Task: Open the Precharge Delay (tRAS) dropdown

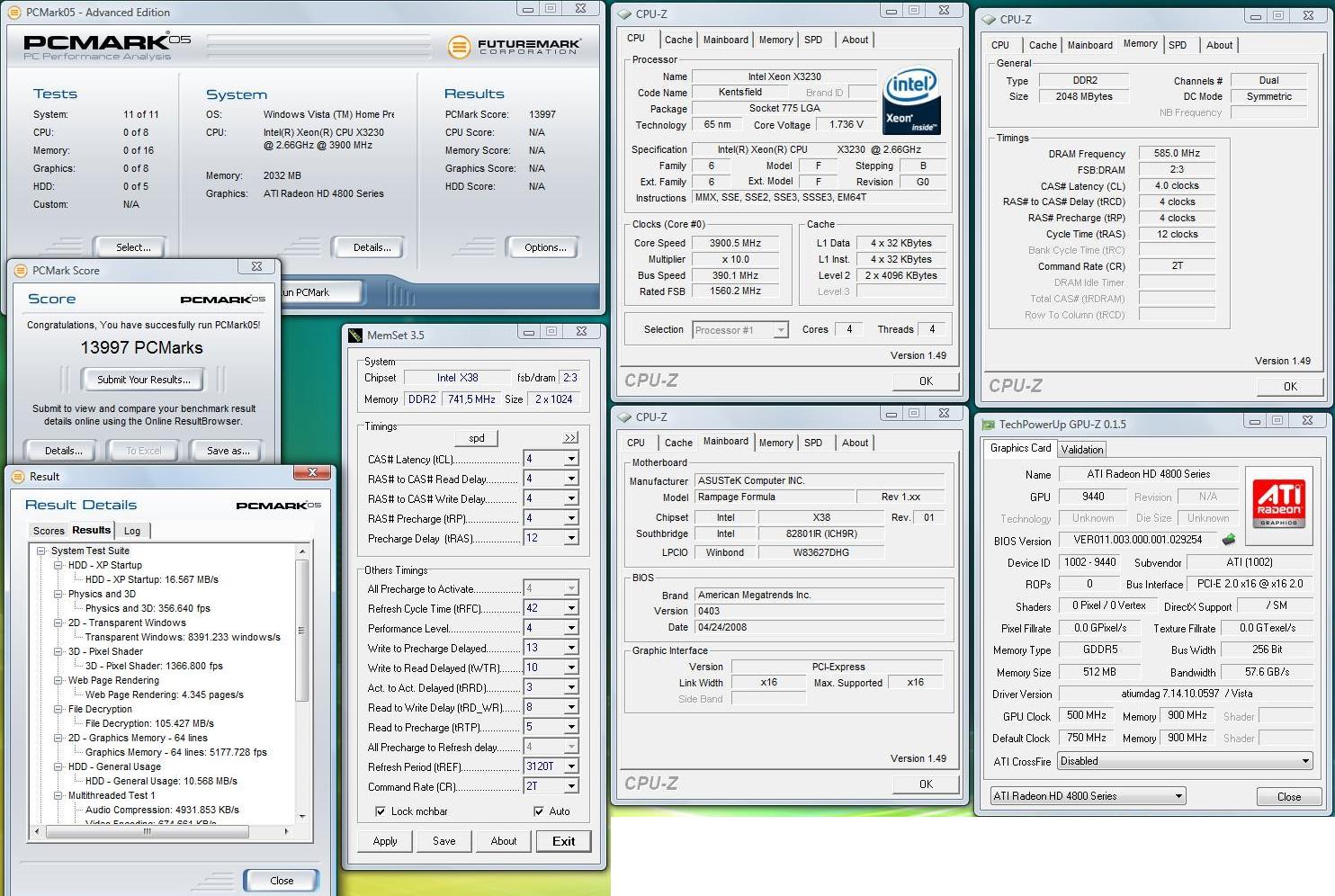Action: click(x=570, y=538)
